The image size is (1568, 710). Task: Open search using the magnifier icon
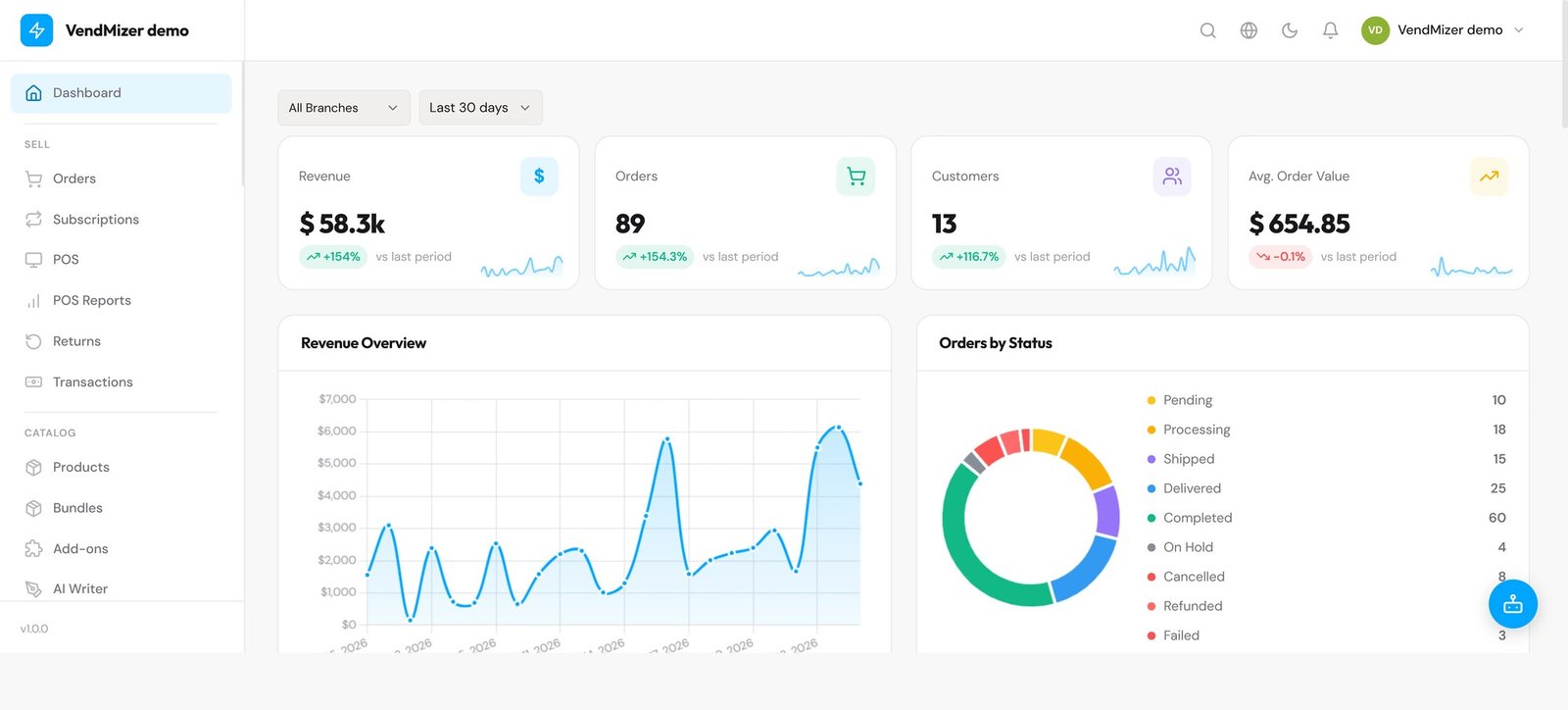coord(1207,30)
